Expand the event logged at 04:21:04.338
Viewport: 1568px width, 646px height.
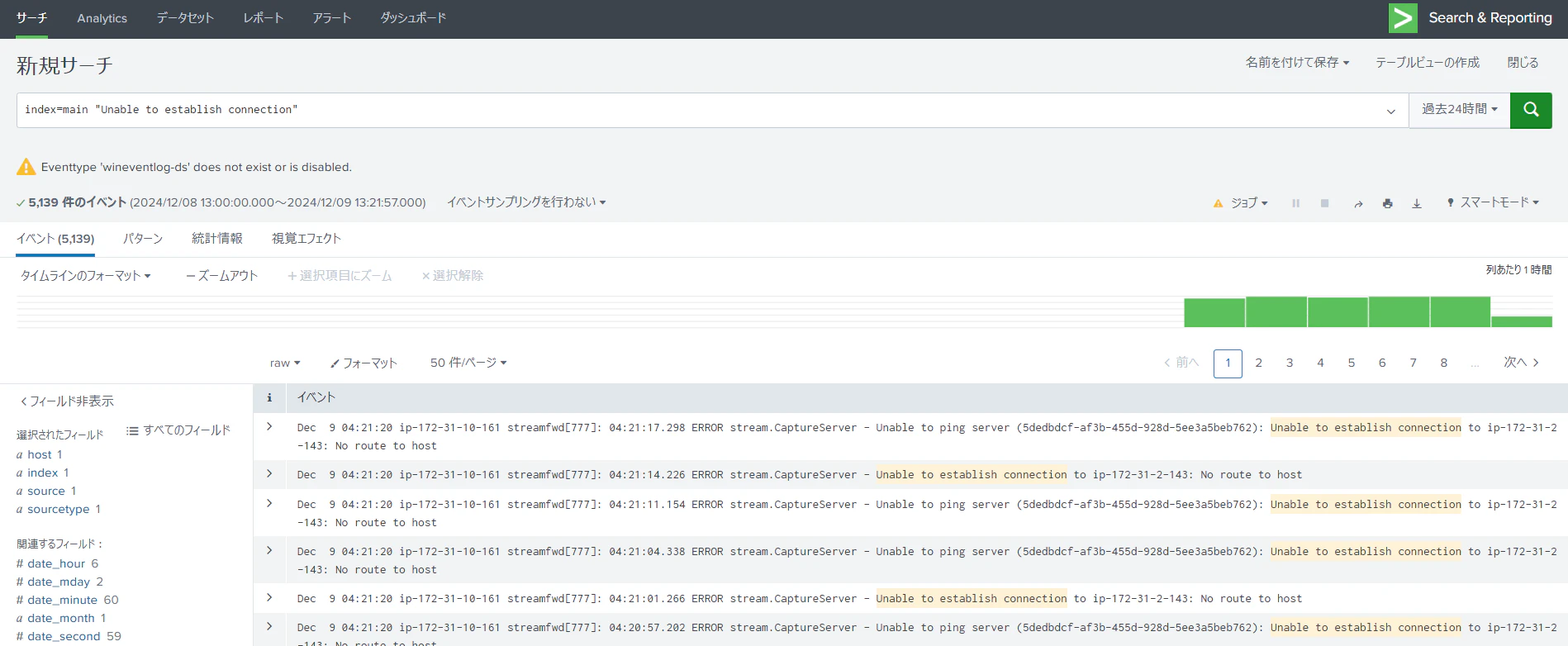click(269, 551)
